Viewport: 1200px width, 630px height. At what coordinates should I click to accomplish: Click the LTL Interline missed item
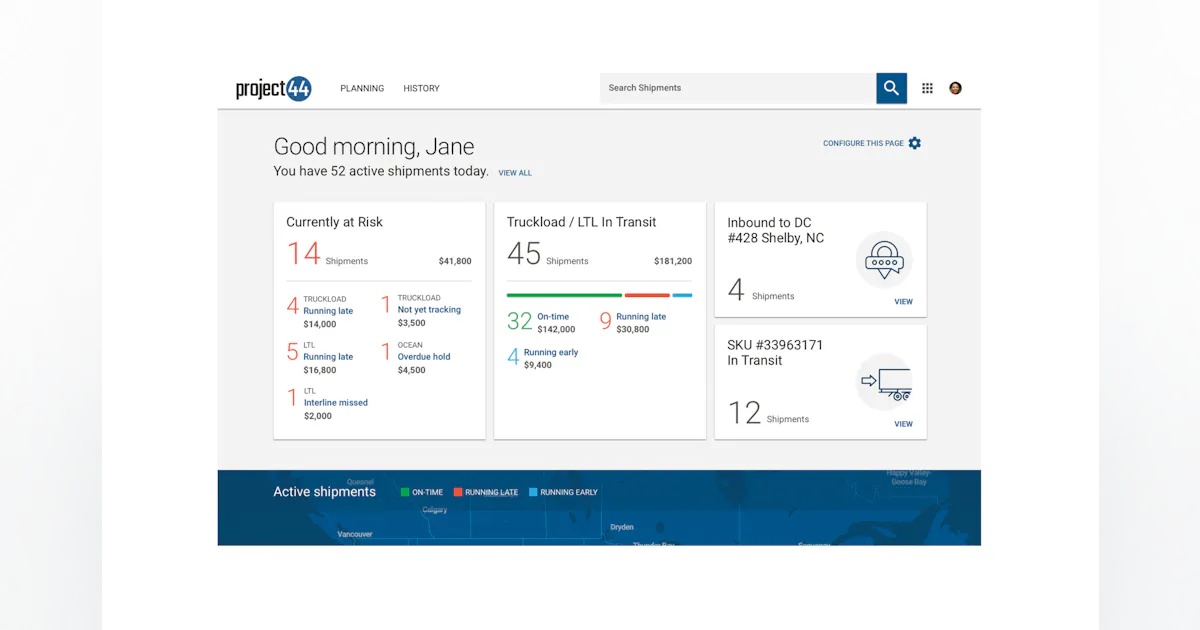pyautogui.click(x=336, y=402)
